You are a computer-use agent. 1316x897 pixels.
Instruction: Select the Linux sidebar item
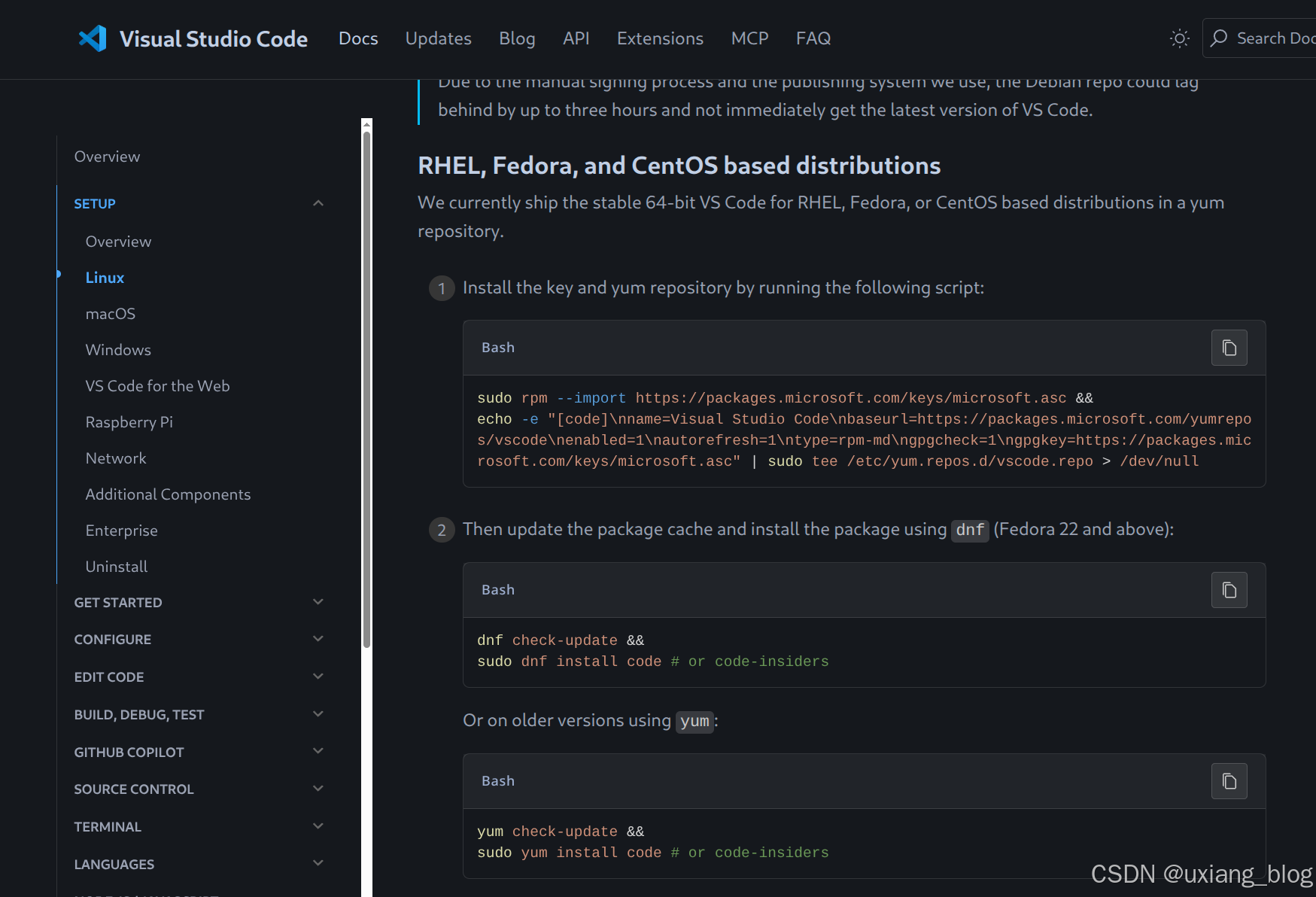(x=105, y=278)
